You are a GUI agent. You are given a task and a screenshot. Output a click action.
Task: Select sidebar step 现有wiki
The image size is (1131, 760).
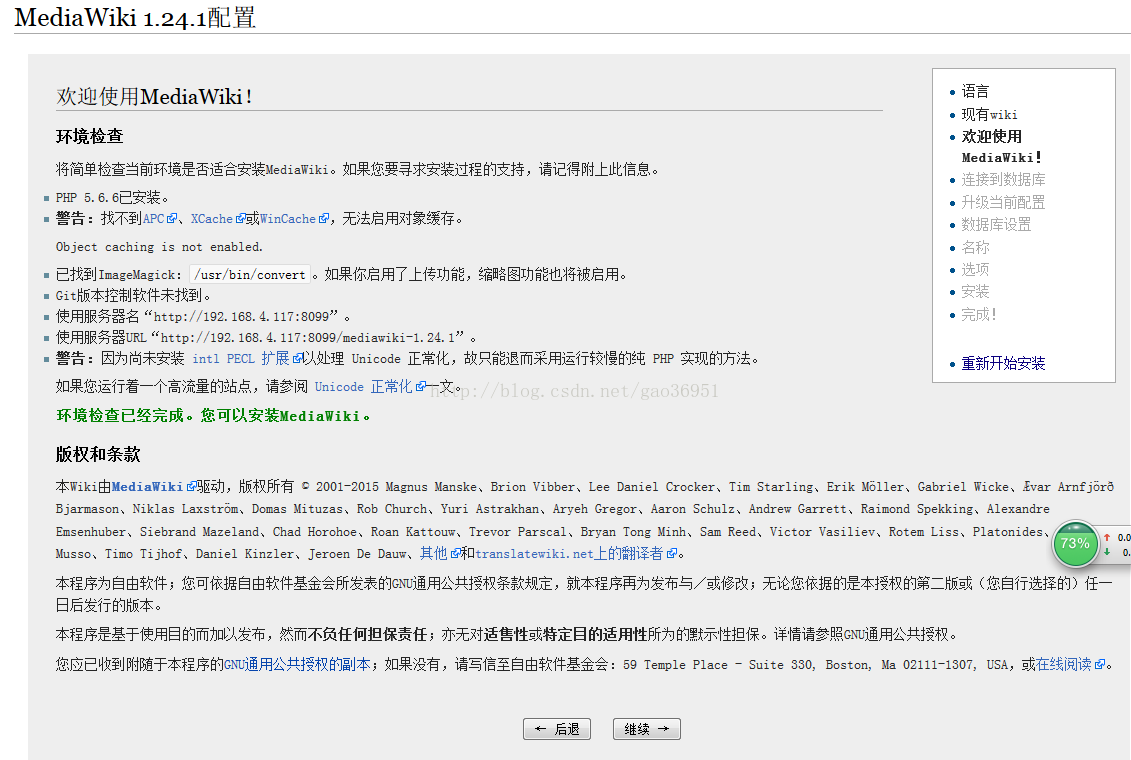click(989, 114)
